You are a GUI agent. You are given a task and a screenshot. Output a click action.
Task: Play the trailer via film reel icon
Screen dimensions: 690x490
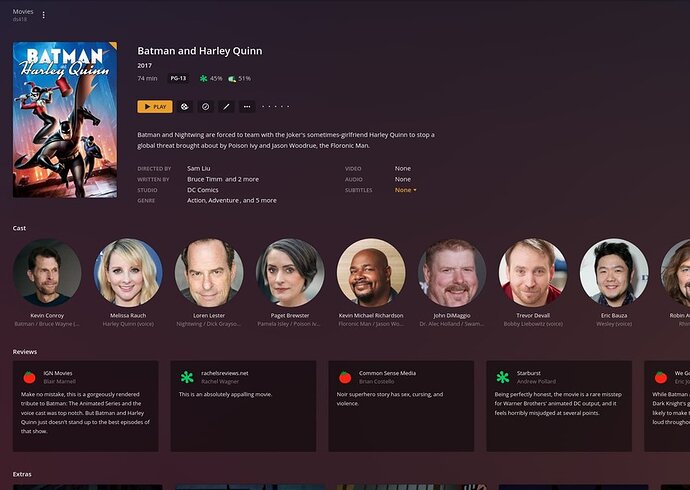point(185,106)
